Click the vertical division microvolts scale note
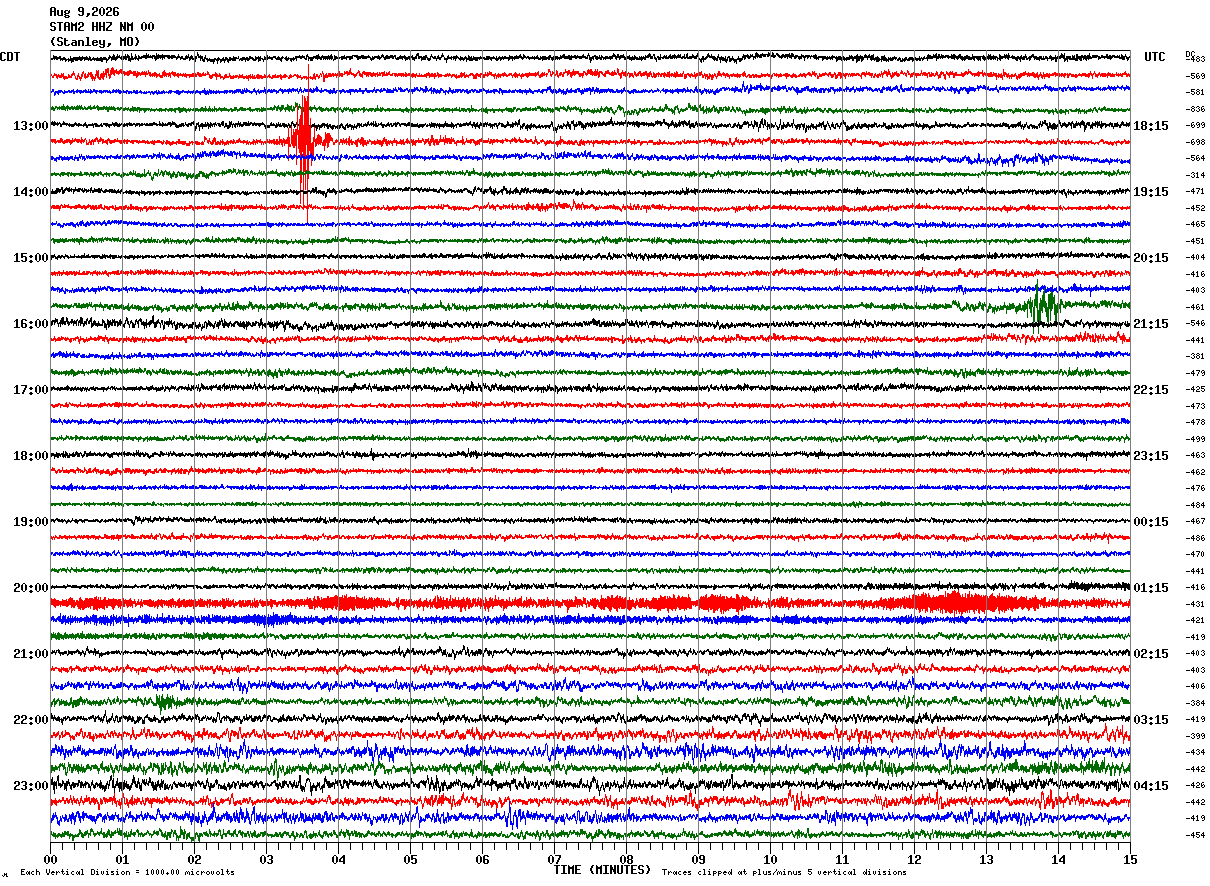 click(127, 872)
